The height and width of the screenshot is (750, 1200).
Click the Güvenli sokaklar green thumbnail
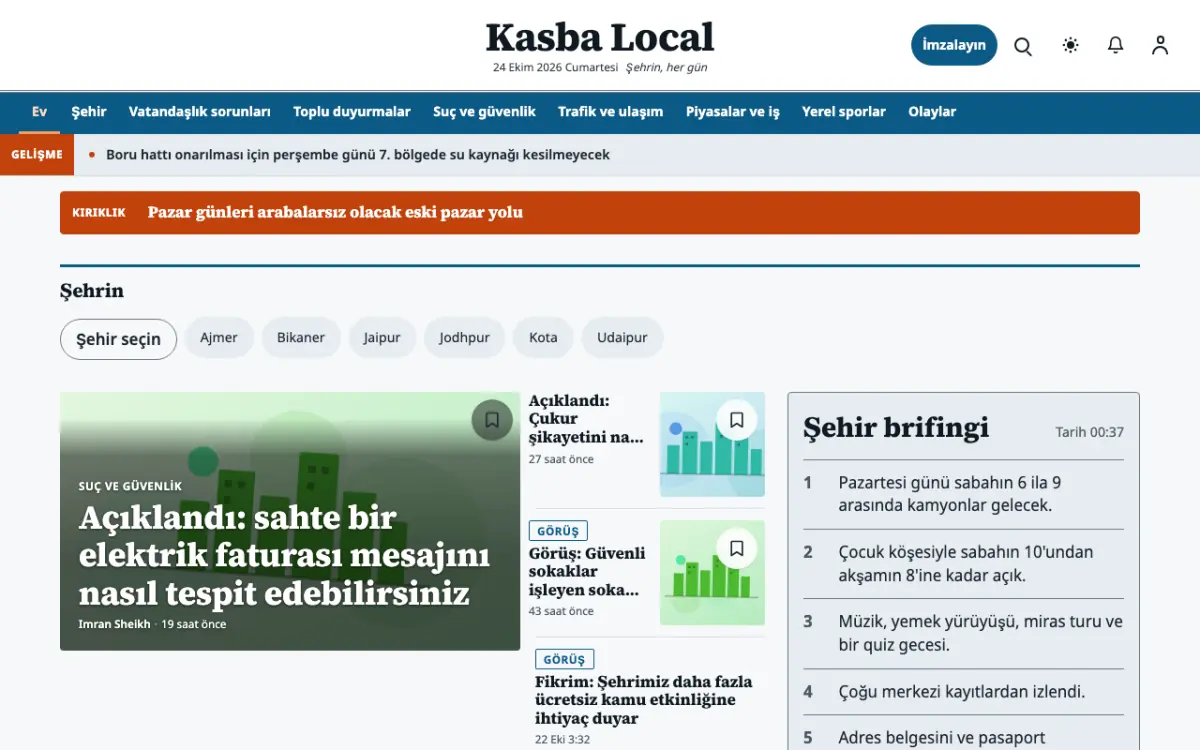pos(712,573)
